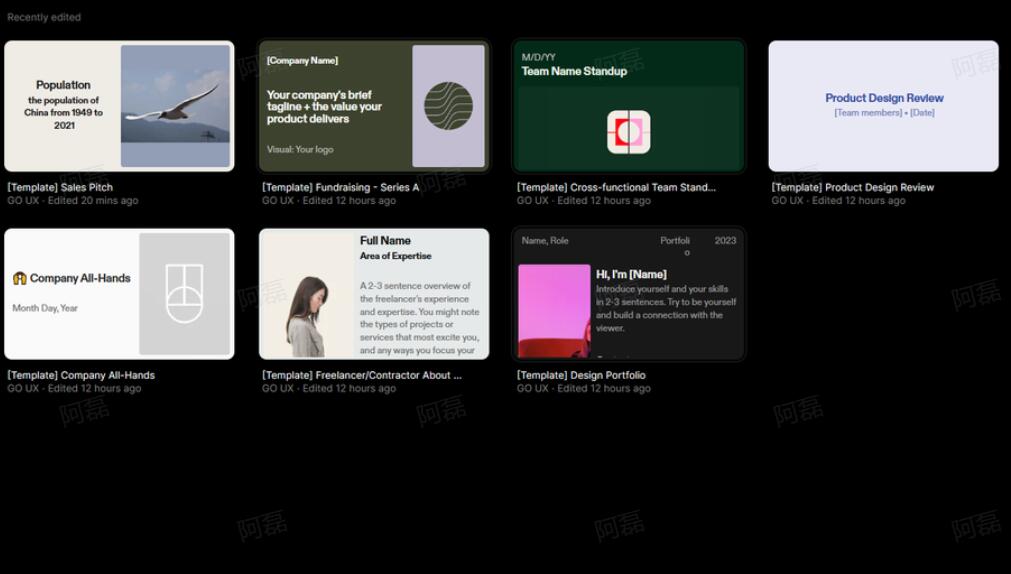1011x574 pixels.
Task: Click 'GO UX · Edited 20 mins ago' text
Action: [x=73, y=201]
